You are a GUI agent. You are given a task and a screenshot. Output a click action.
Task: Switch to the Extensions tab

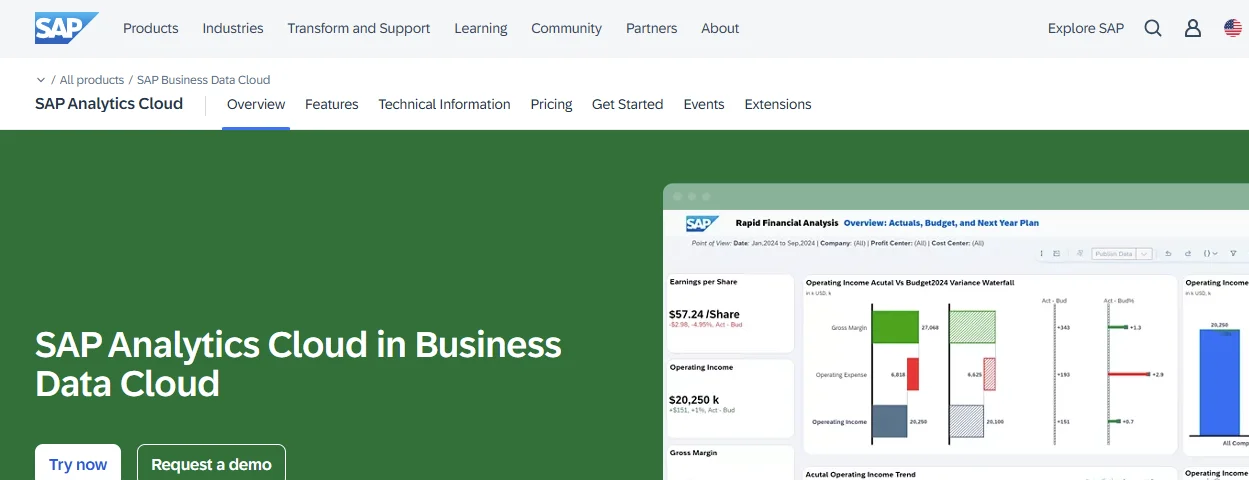tap(778, 104)
